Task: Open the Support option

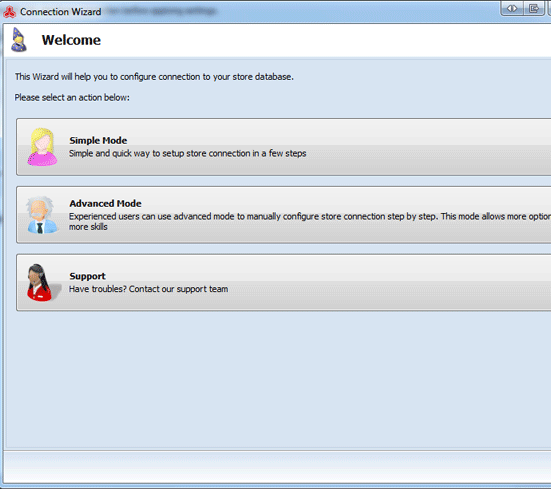Action: pyautogui.click(x=284, y=283)
